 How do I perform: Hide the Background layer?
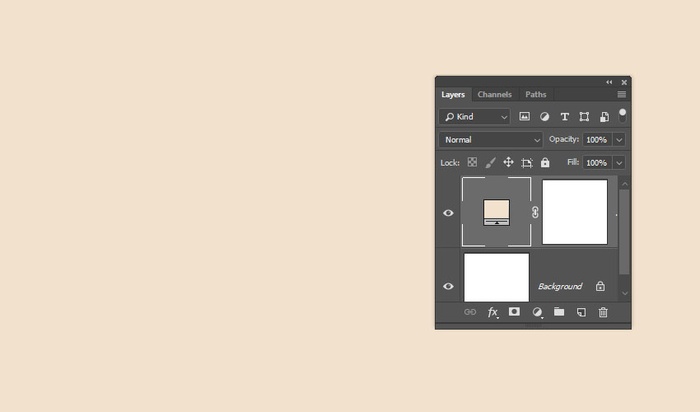click(x=448, y=286)
